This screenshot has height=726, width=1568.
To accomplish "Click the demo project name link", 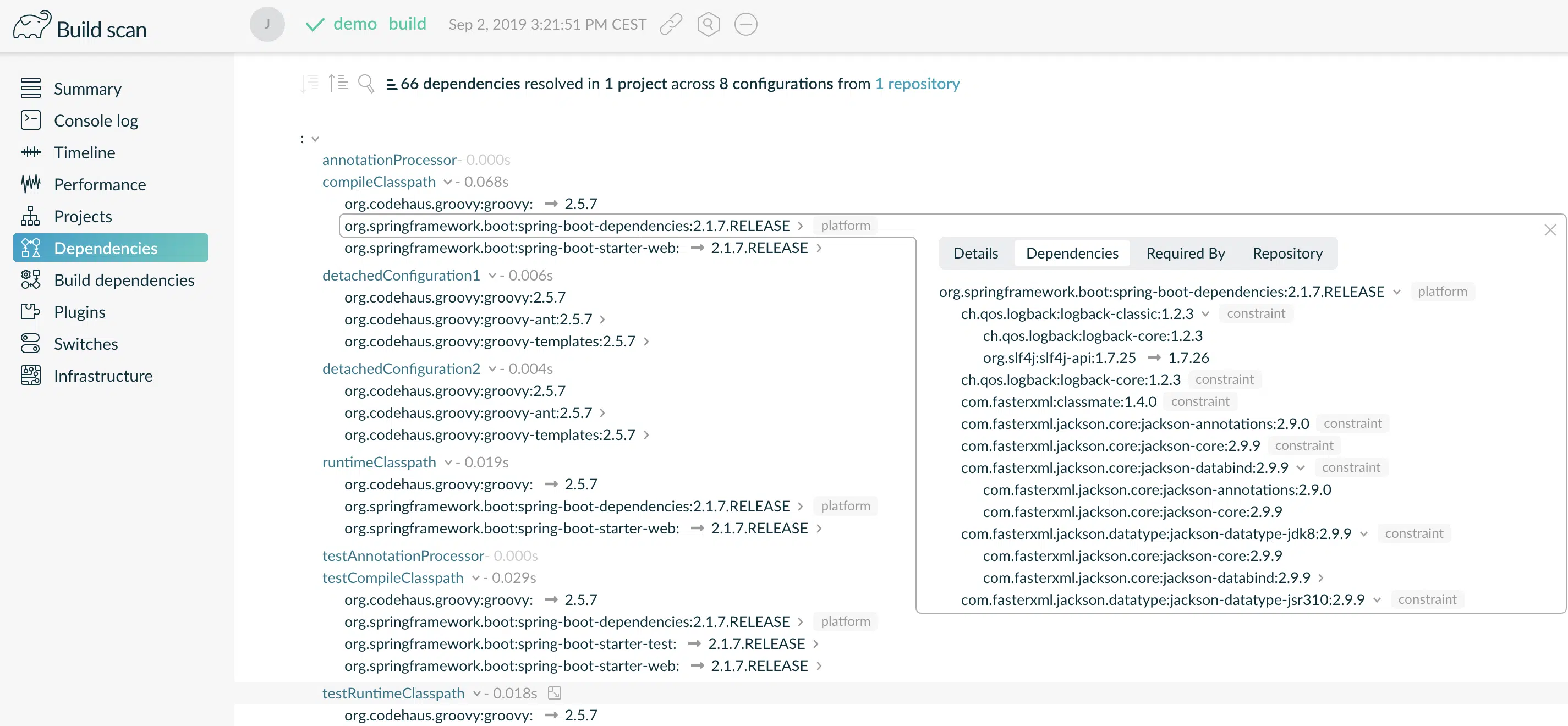I will click(x=355, y=24).
